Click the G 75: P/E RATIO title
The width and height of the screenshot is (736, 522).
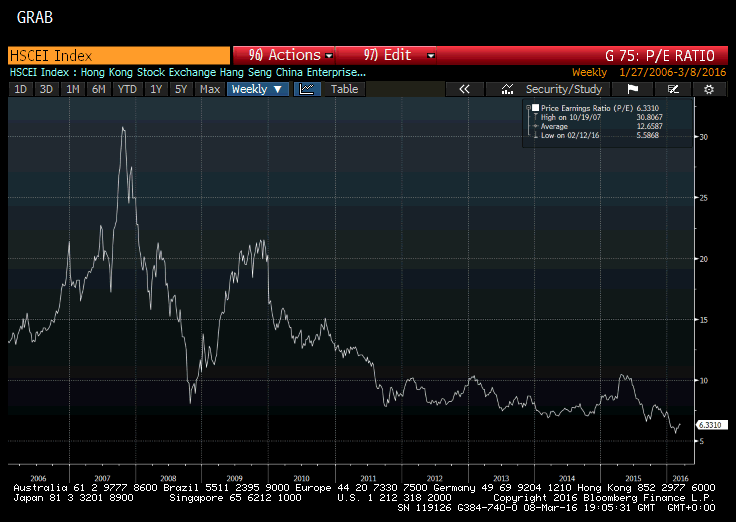tap(659, 56)
